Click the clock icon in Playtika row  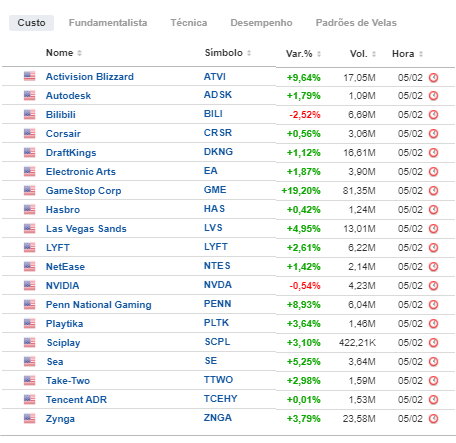pos(433,324)
